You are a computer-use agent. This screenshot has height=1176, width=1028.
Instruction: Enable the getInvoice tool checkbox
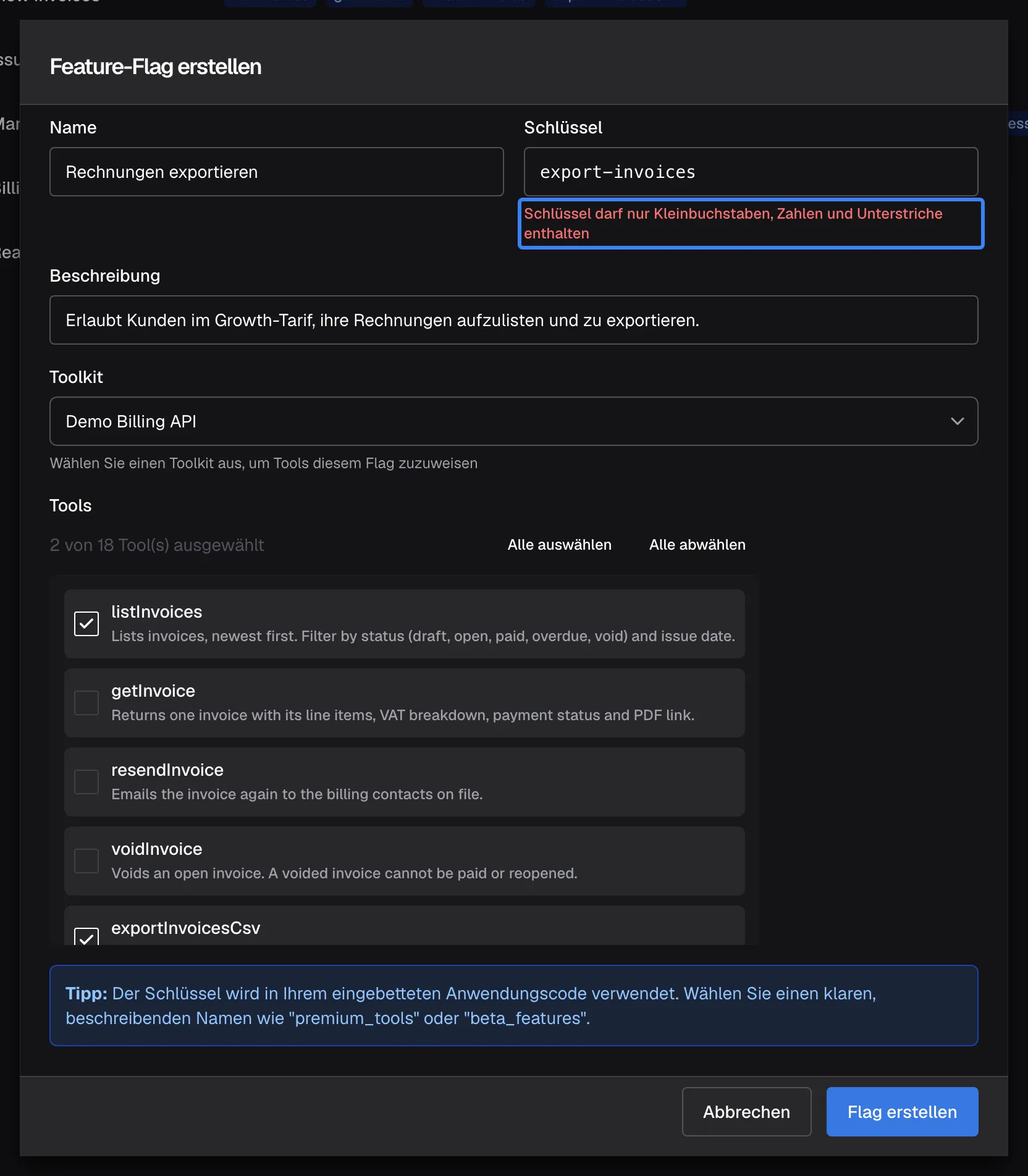click(x=86, y=703)
